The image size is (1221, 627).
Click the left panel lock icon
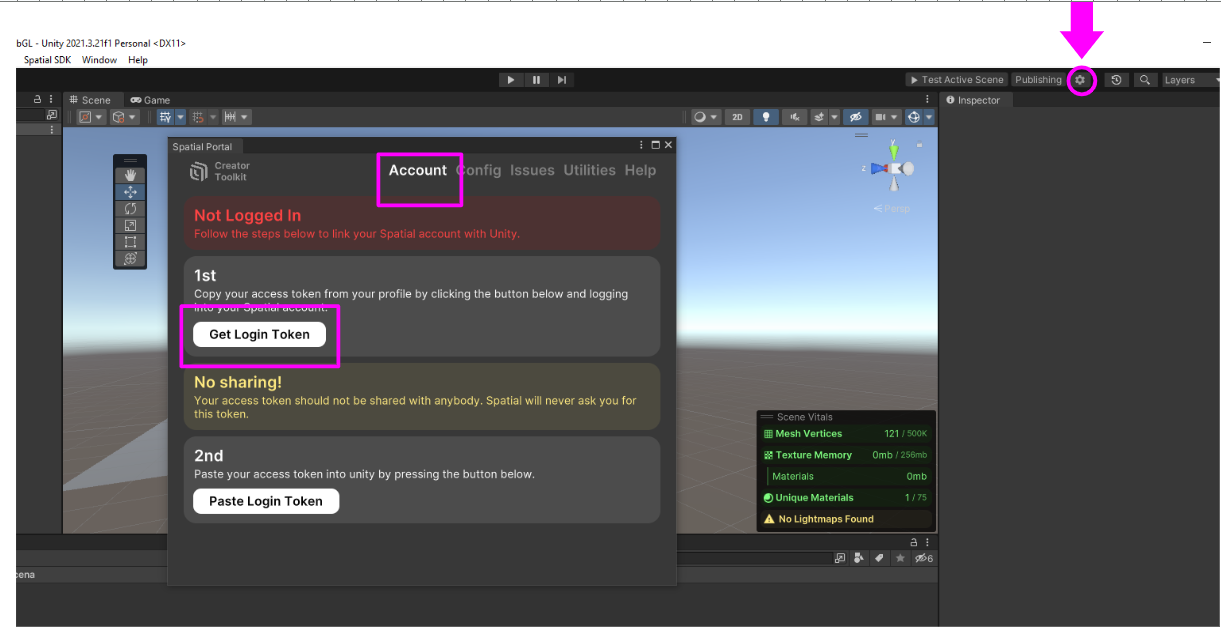38,99
